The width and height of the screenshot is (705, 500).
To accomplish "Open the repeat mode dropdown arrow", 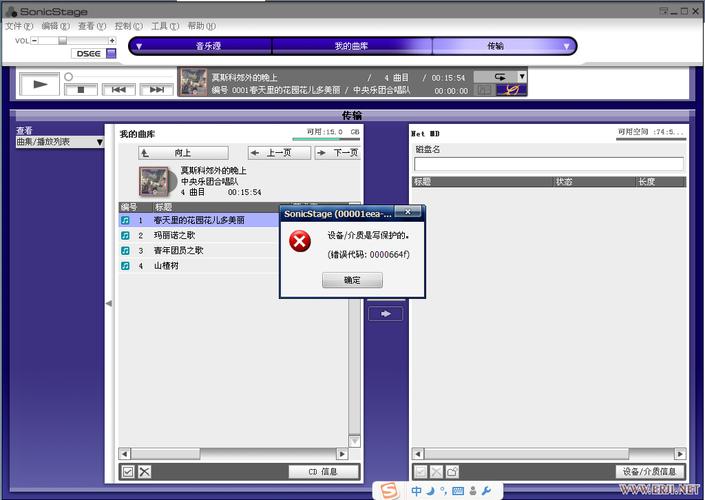I will (x=522, y=77).
